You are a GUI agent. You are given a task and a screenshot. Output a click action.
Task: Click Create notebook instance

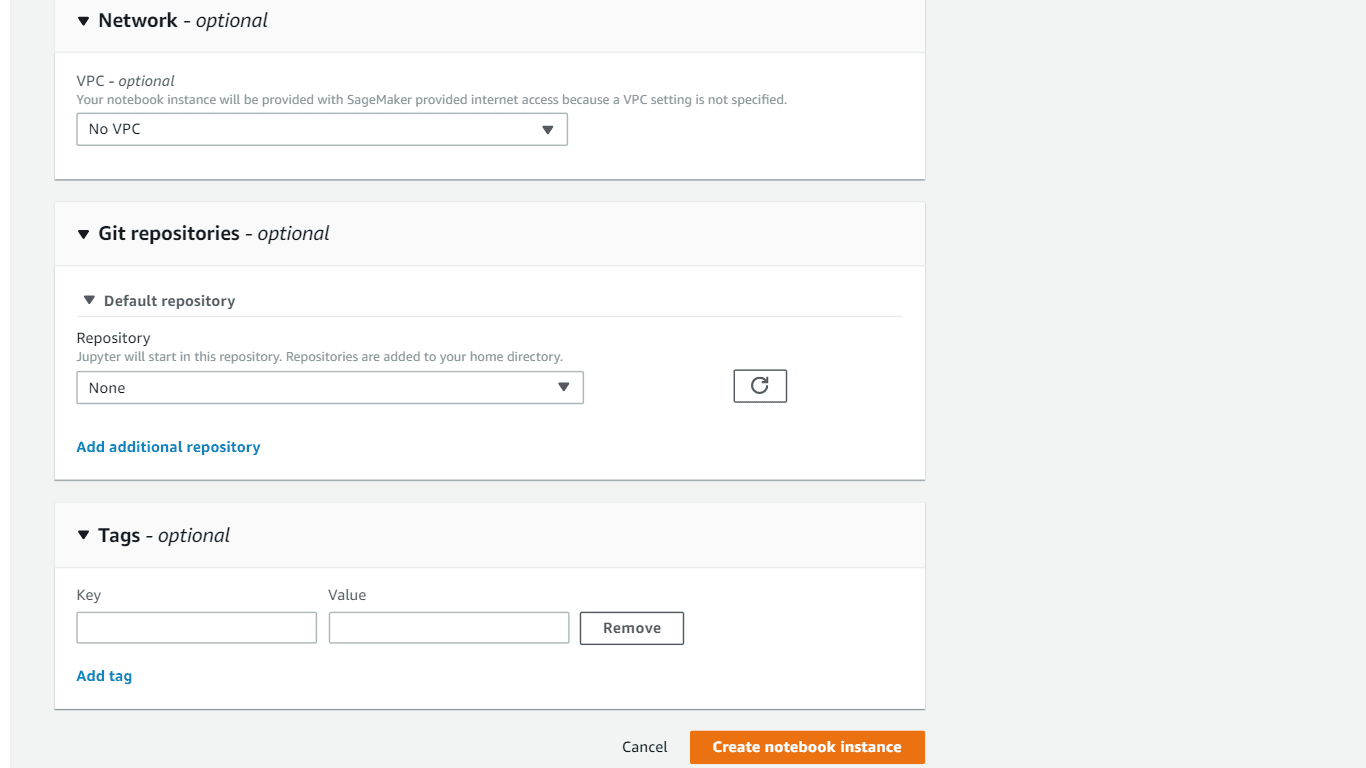point(806,746)
